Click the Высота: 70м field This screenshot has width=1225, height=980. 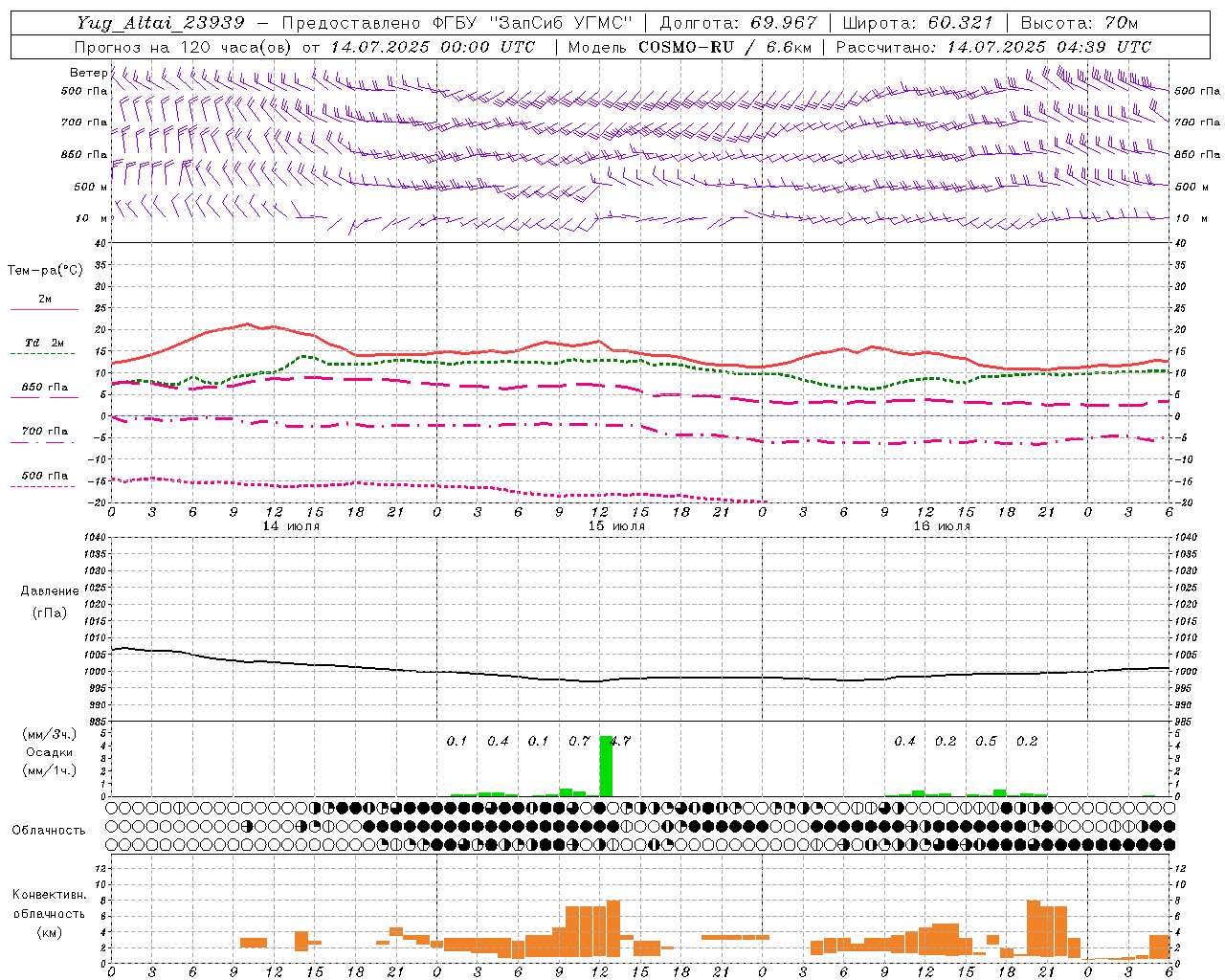pyautogui.click(x=1080, y=23)
